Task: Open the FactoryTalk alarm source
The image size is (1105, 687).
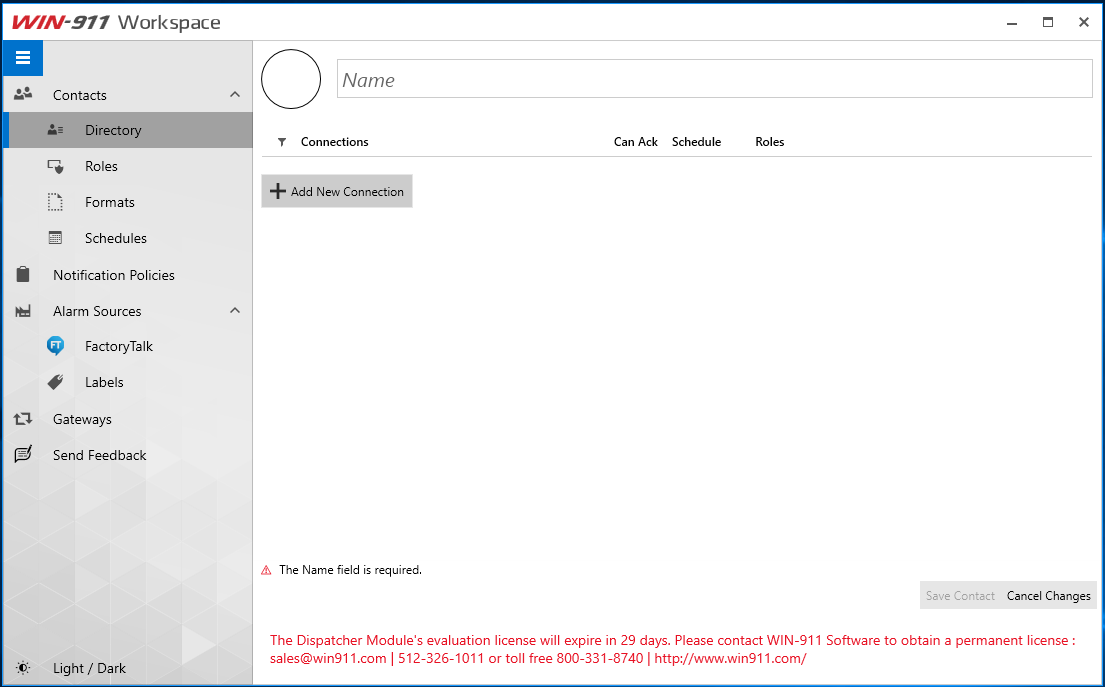Action: point(128,346)
